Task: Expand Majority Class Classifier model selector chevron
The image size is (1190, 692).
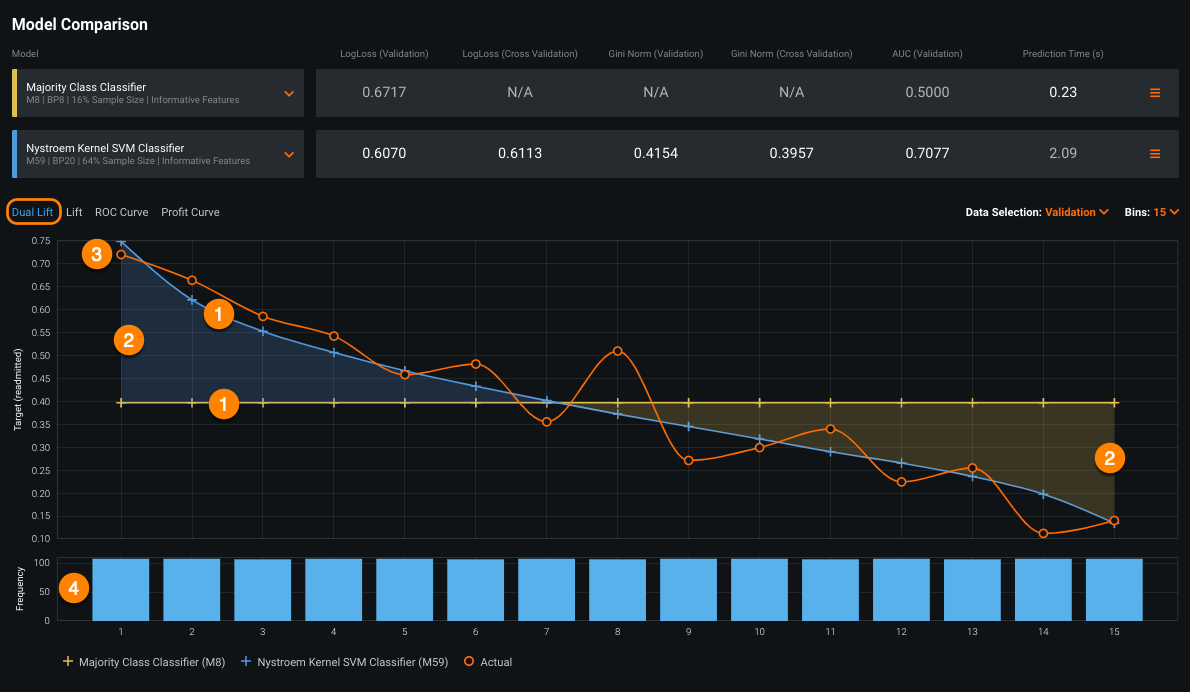Action: [x=289, y=93]
